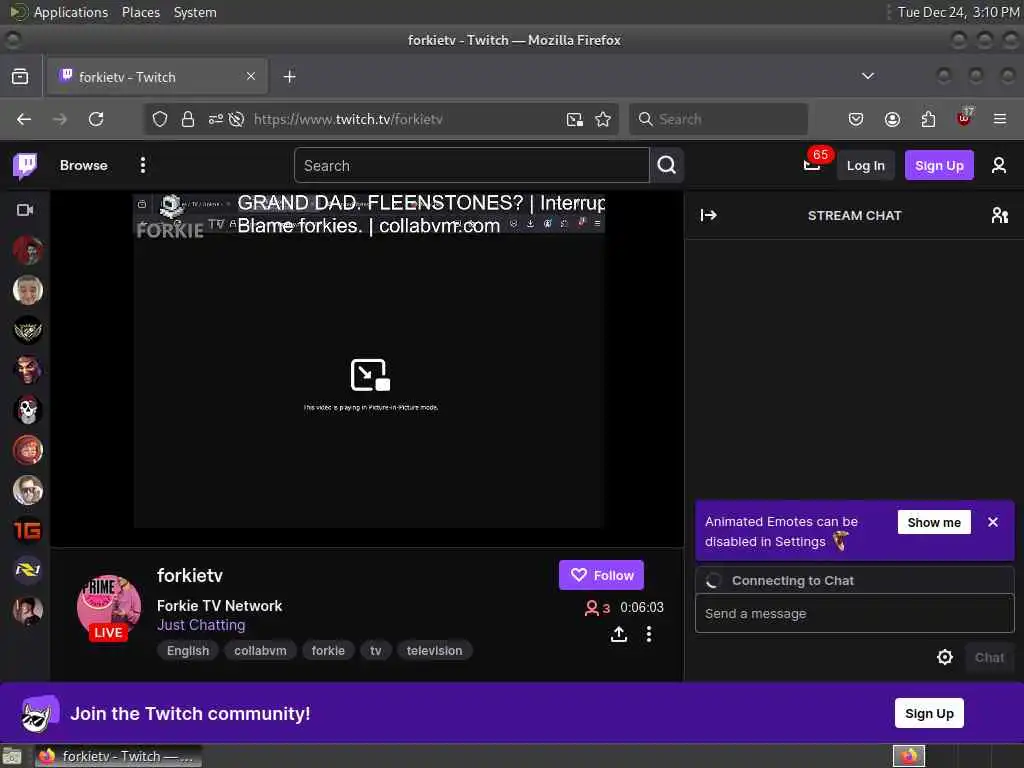Screen dimensions: 1024x768
Task: Open the Twitch user profile icon menu
Action: 999,165
